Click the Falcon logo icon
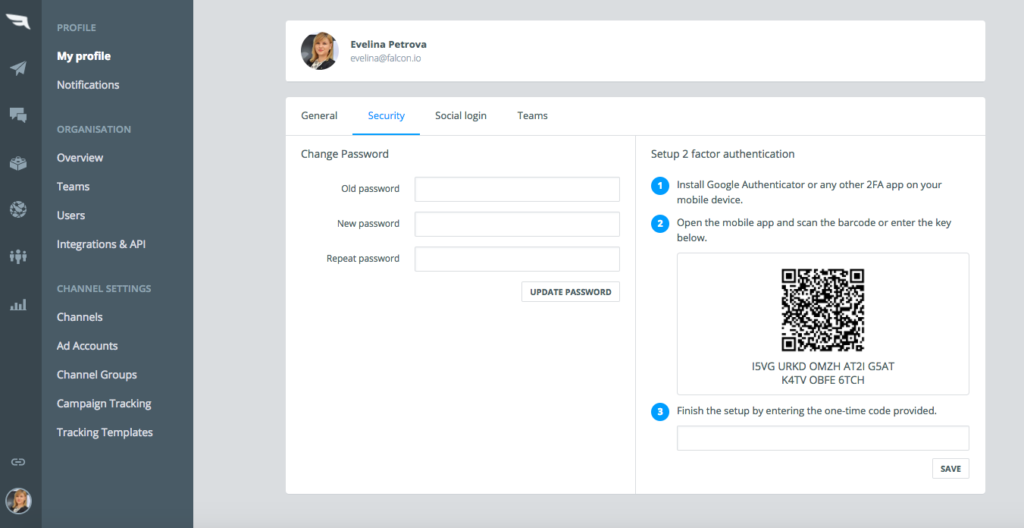Viewport: 1024px width, 528px height. point(18,21)
